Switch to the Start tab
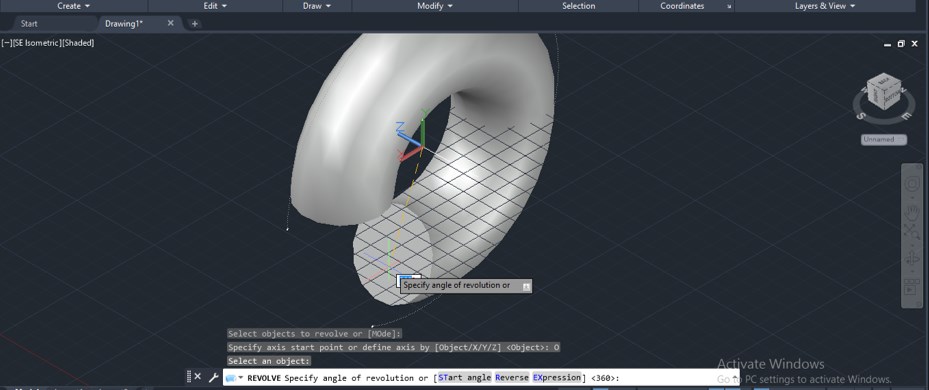The width and height of the screenshot is (929, 390). [29, 24]
